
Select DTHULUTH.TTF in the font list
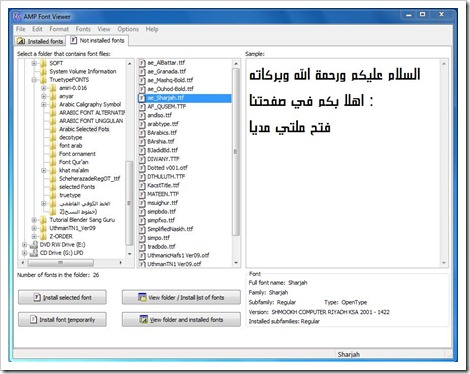(166, 176)
